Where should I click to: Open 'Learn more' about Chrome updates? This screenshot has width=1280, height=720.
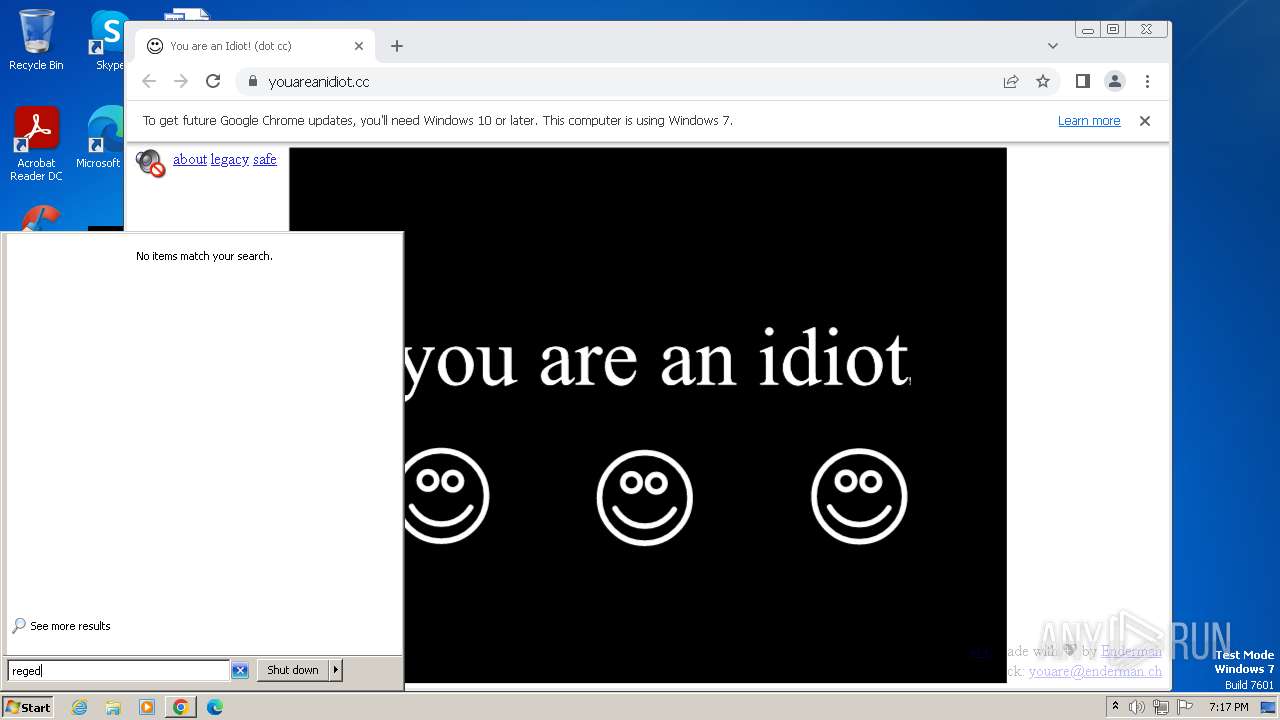pos(1089,121)
